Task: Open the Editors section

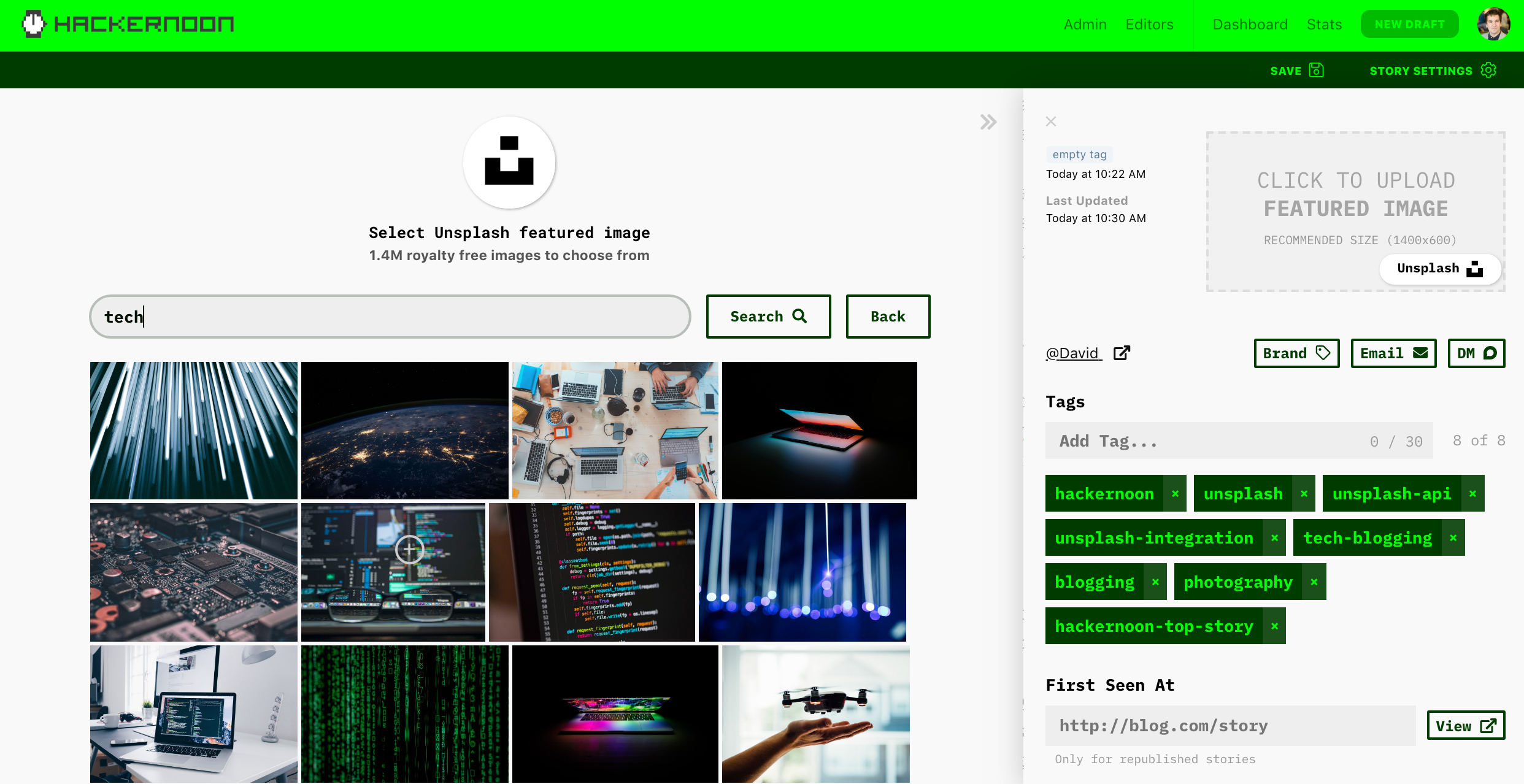Action: [1149, 25]
